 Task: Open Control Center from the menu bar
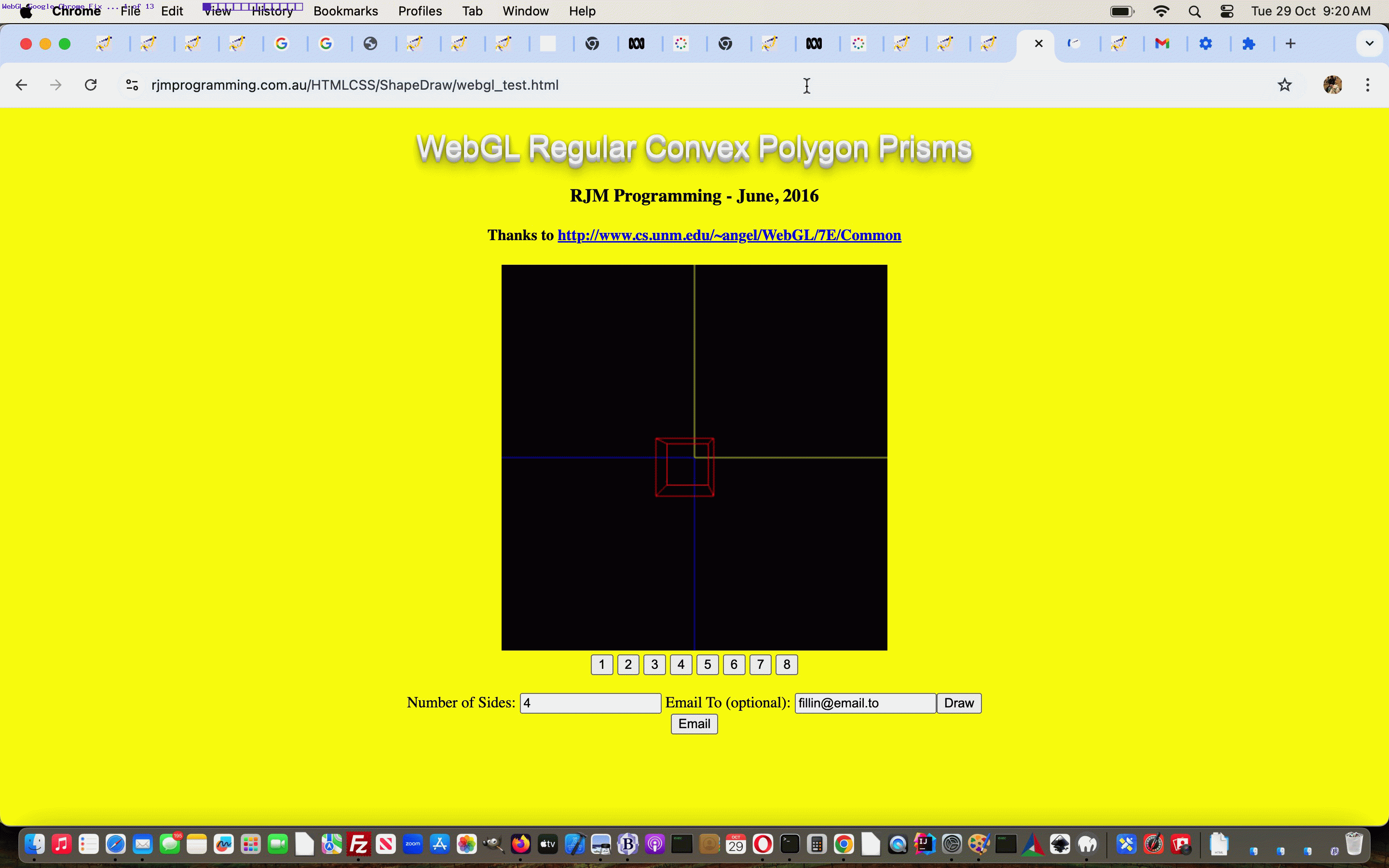1226,12
